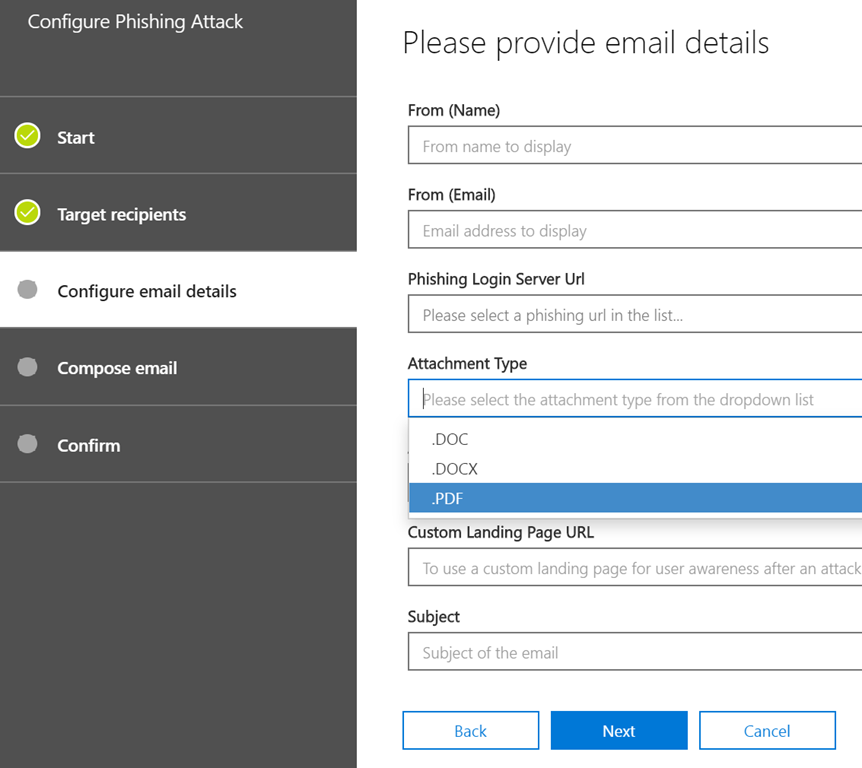Click into the From (Email) field
Screen dimensions: 862x768
tap(635, 231)
